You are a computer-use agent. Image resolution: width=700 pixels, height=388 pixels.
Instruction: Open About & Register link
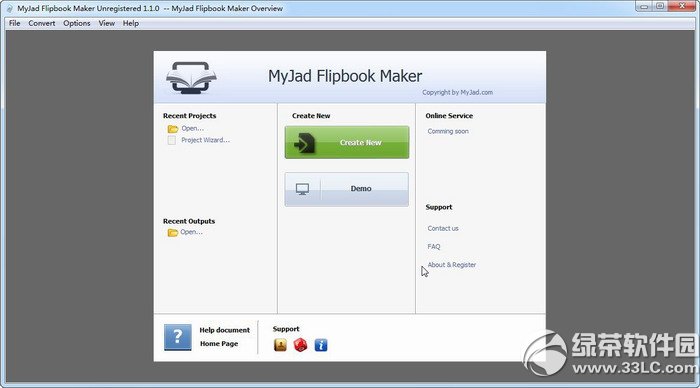452,265
